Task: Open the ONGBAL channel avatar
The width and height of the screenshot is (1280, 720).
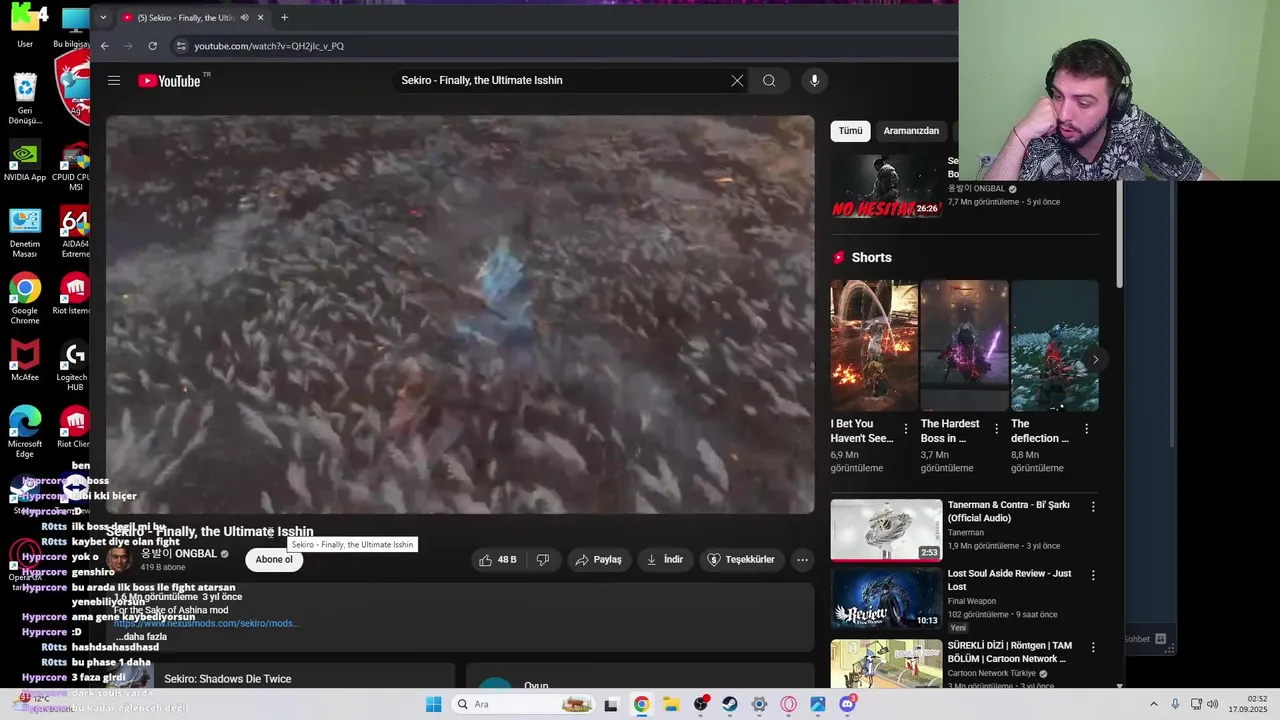Action: tap(120, 559)
